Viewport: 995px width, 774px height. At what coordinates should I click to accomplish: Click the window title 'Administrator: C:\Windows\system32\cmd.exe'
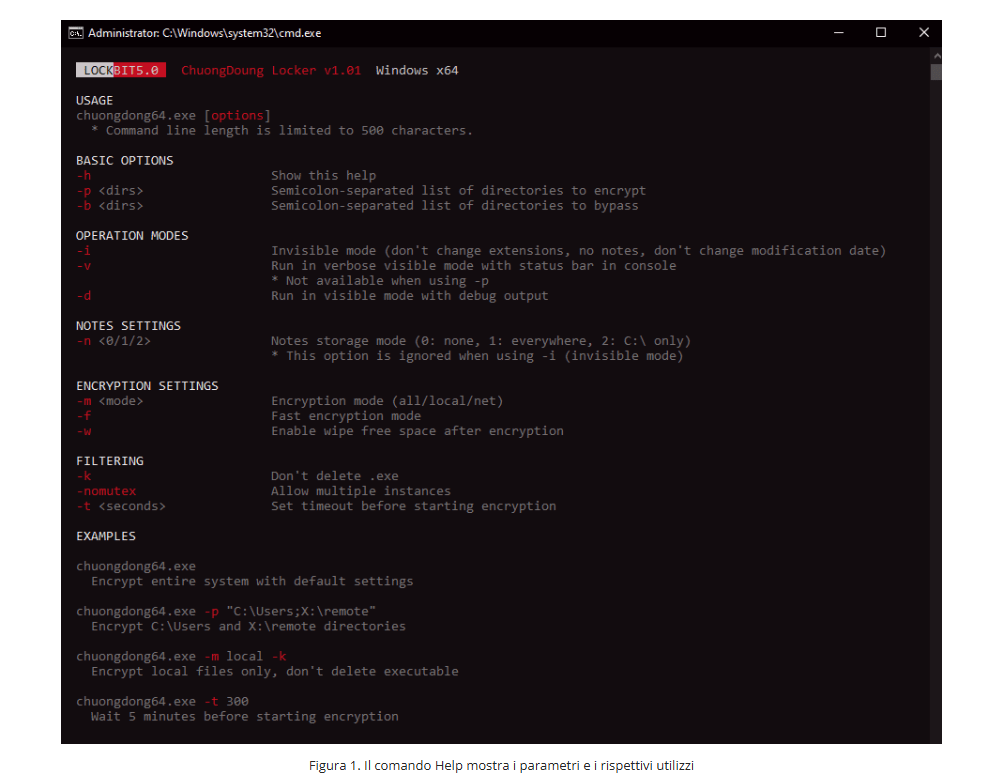[204, 33]
